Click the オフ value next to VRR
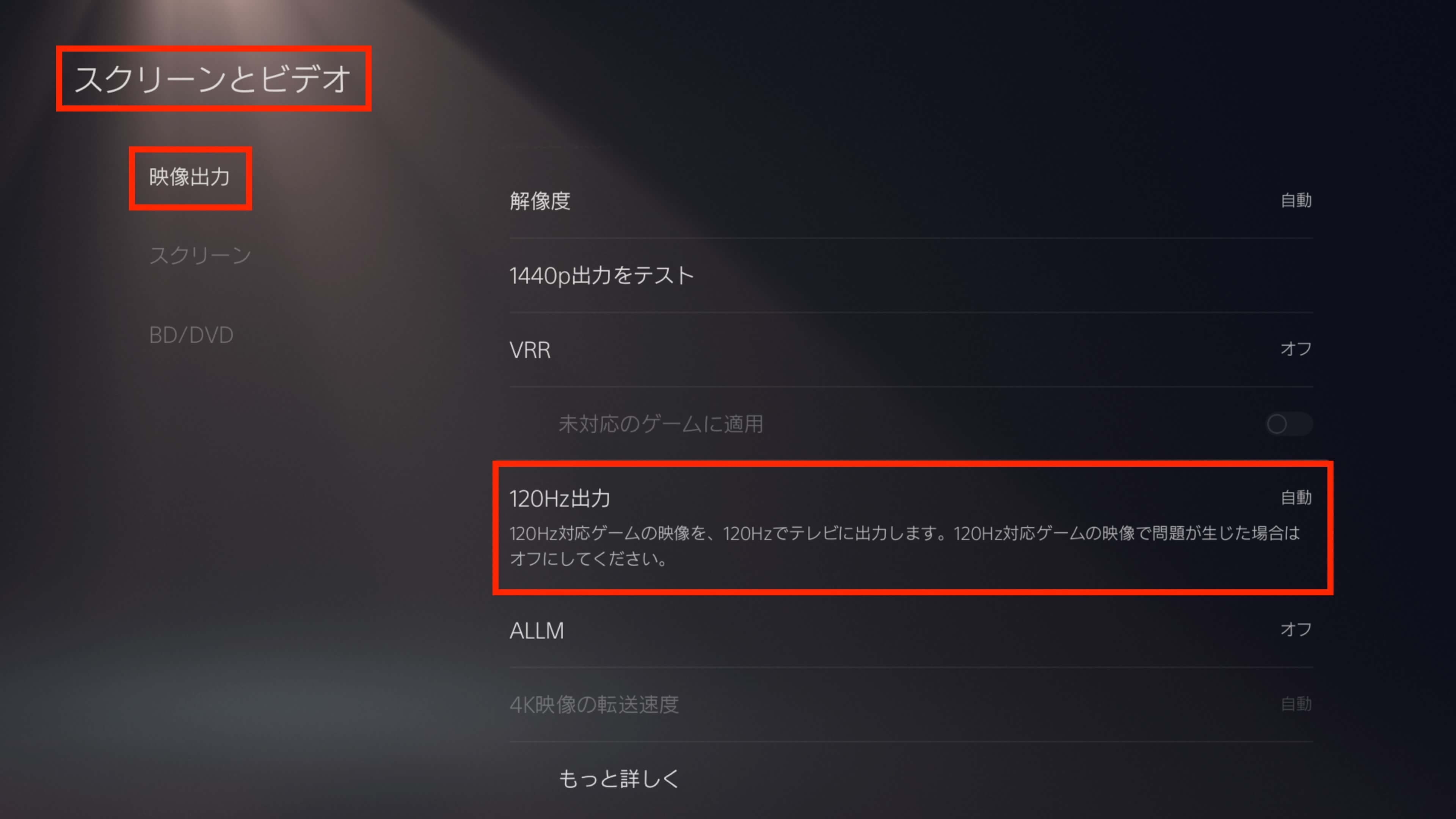The height and width of the screenshot is (819, 1456). click(x=1296, y=349)
